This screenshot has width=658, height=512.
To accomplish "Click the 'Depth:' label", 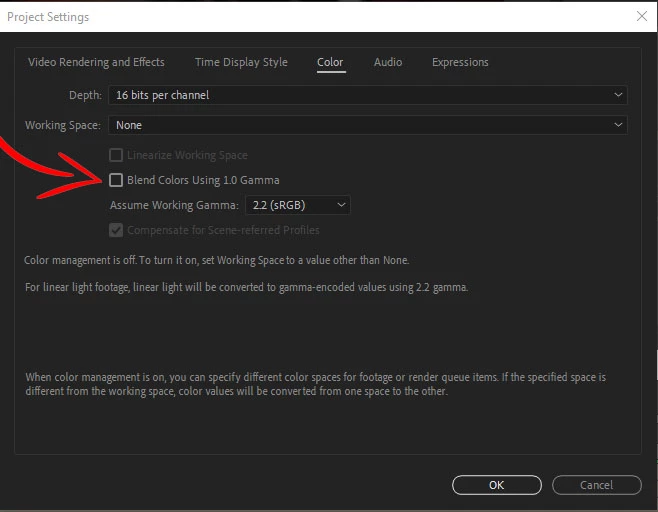I will pyautogui.click(x=85, y=95).
